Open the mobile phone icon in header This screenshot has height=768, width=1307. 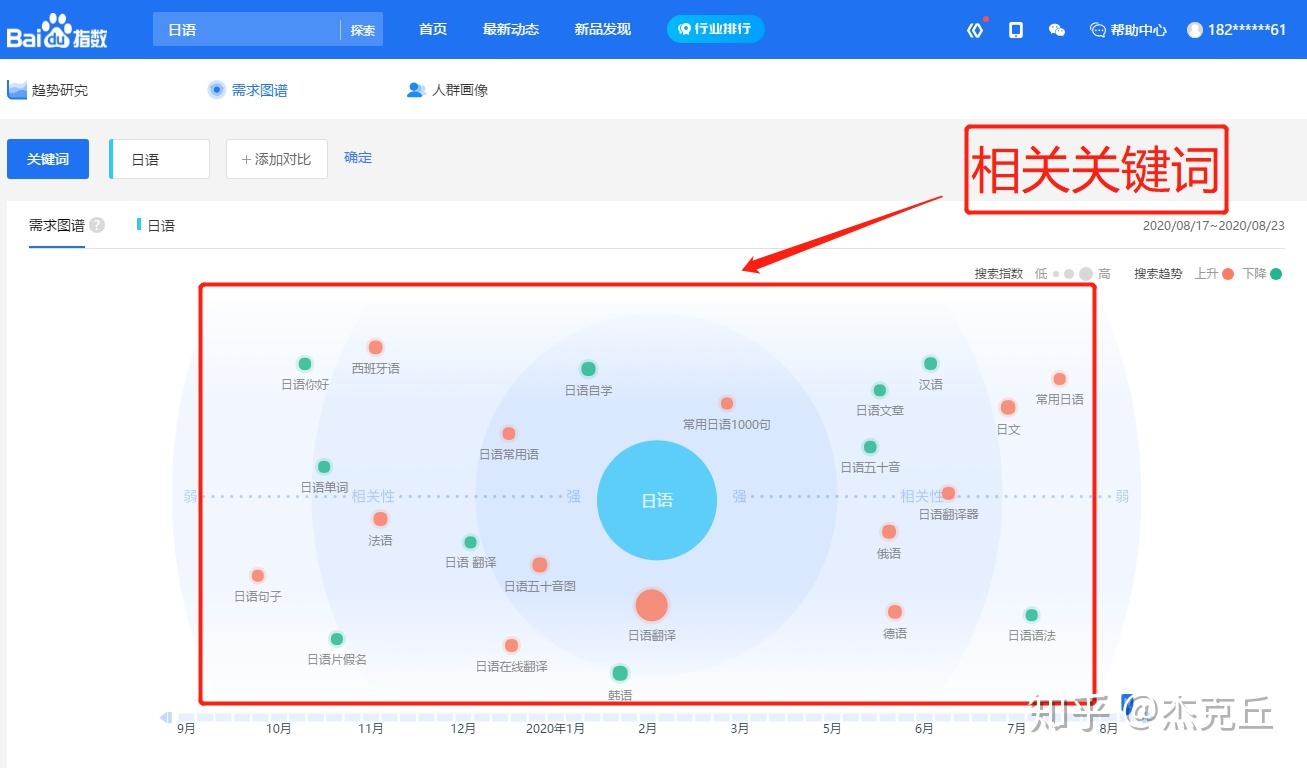tap(1016, 30)
